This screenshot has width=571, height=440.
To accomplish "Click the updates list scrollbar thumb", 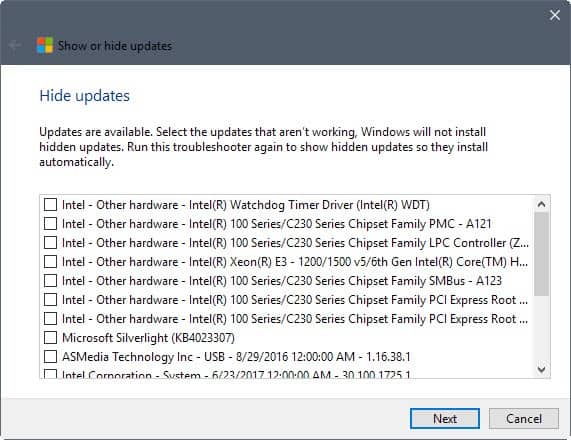I will [x=542, y=254].
